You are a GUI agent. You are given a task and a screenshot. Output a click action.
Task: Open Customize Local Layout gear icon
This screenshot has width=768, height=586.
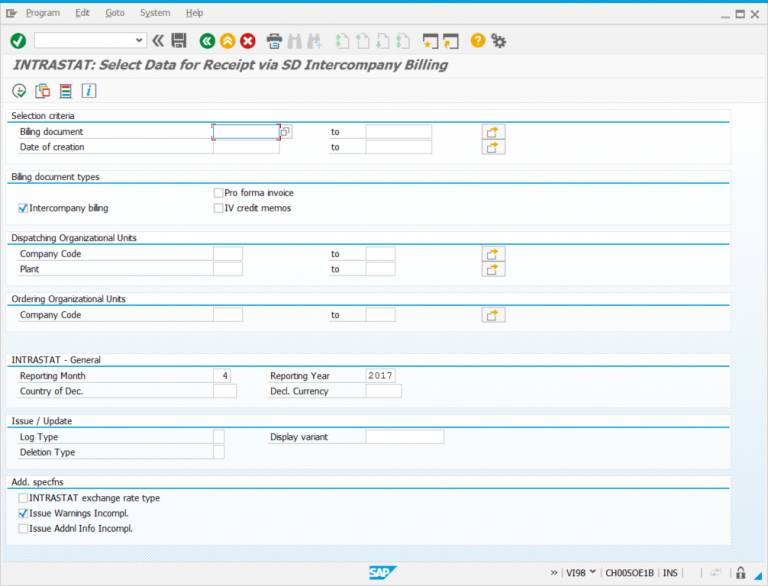(x=499, y=41)
